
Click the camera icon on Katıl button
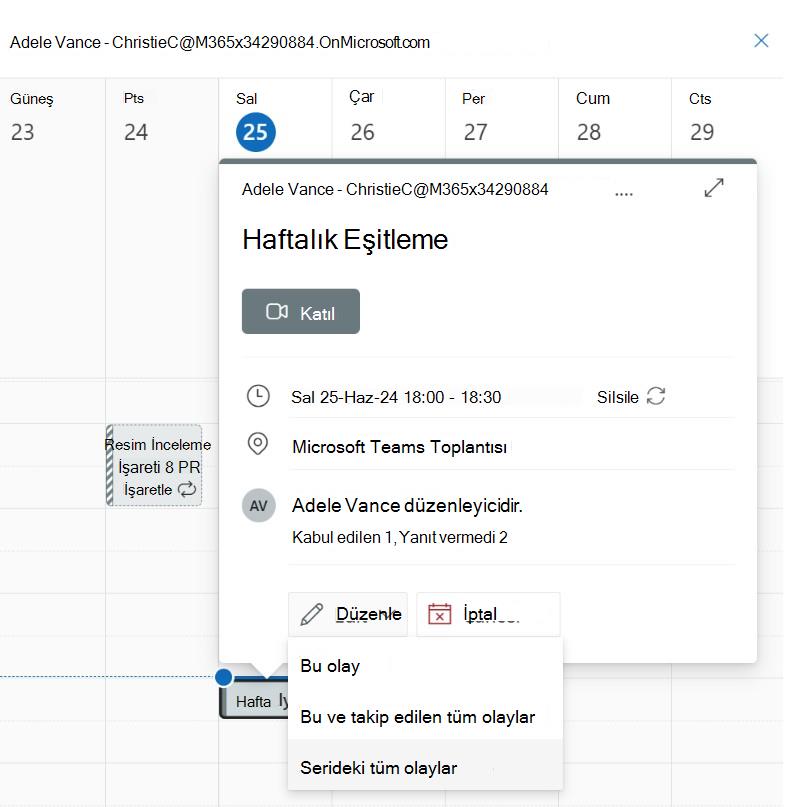pos(276,311)
